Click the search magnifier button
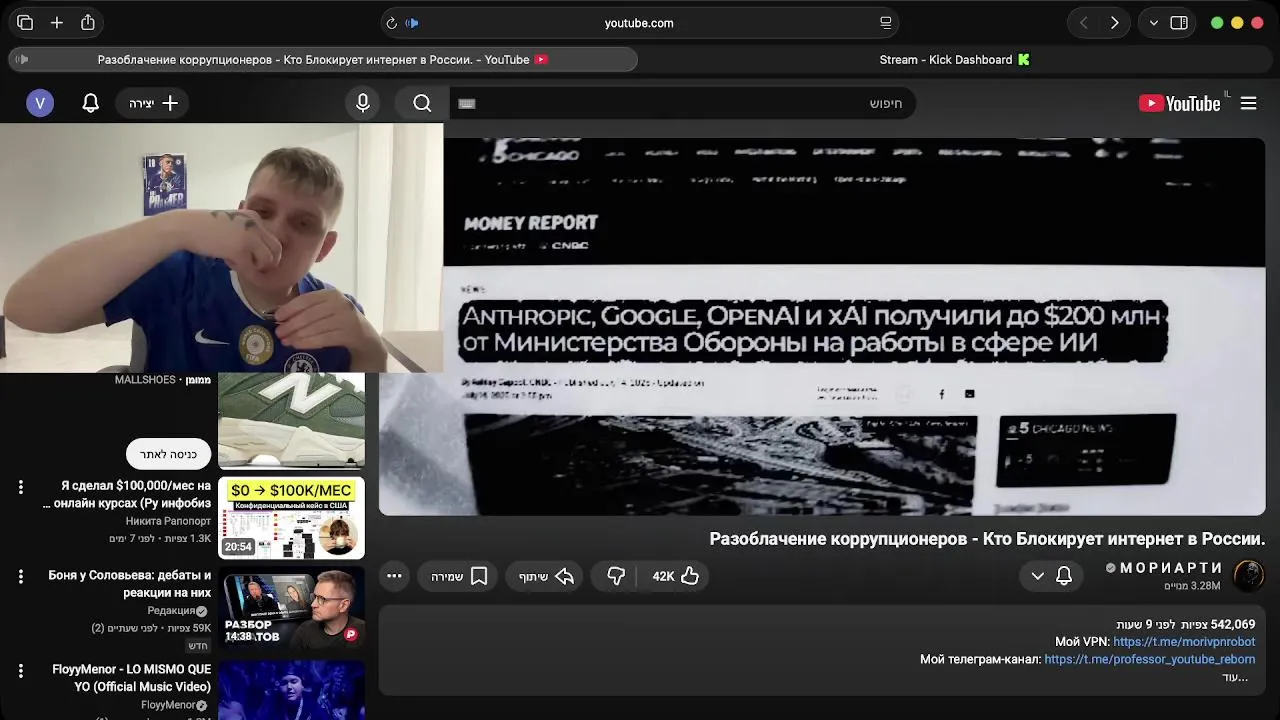 point(422,103)
